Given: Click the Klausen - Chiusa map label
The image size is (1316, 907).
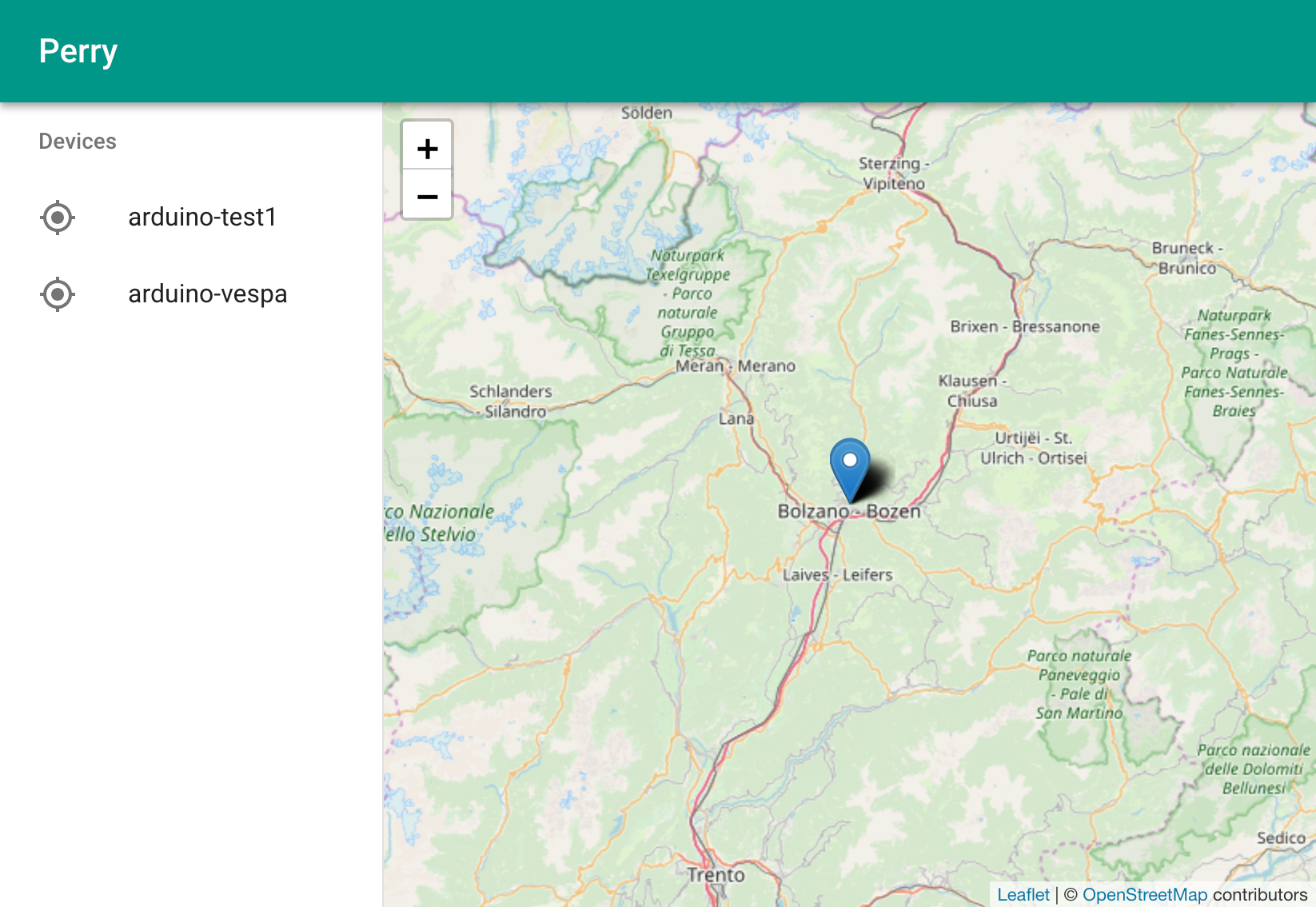Looking at the screenshot, I should tap(972, 390).
